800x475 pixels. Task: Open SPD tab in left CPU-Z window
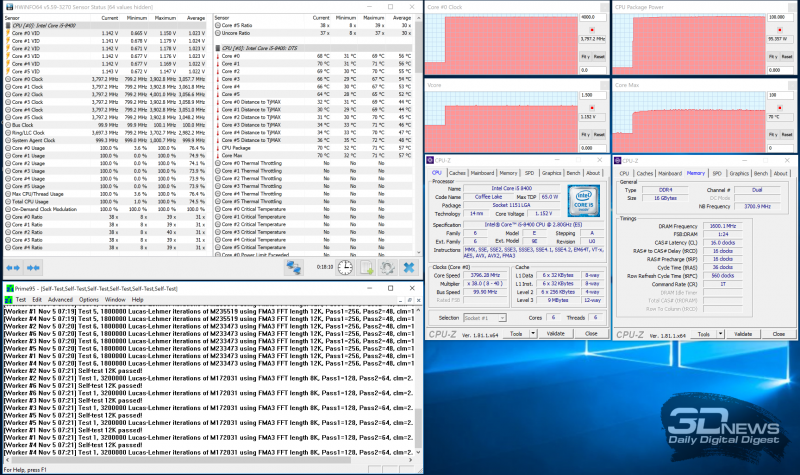tap(530, 173)
